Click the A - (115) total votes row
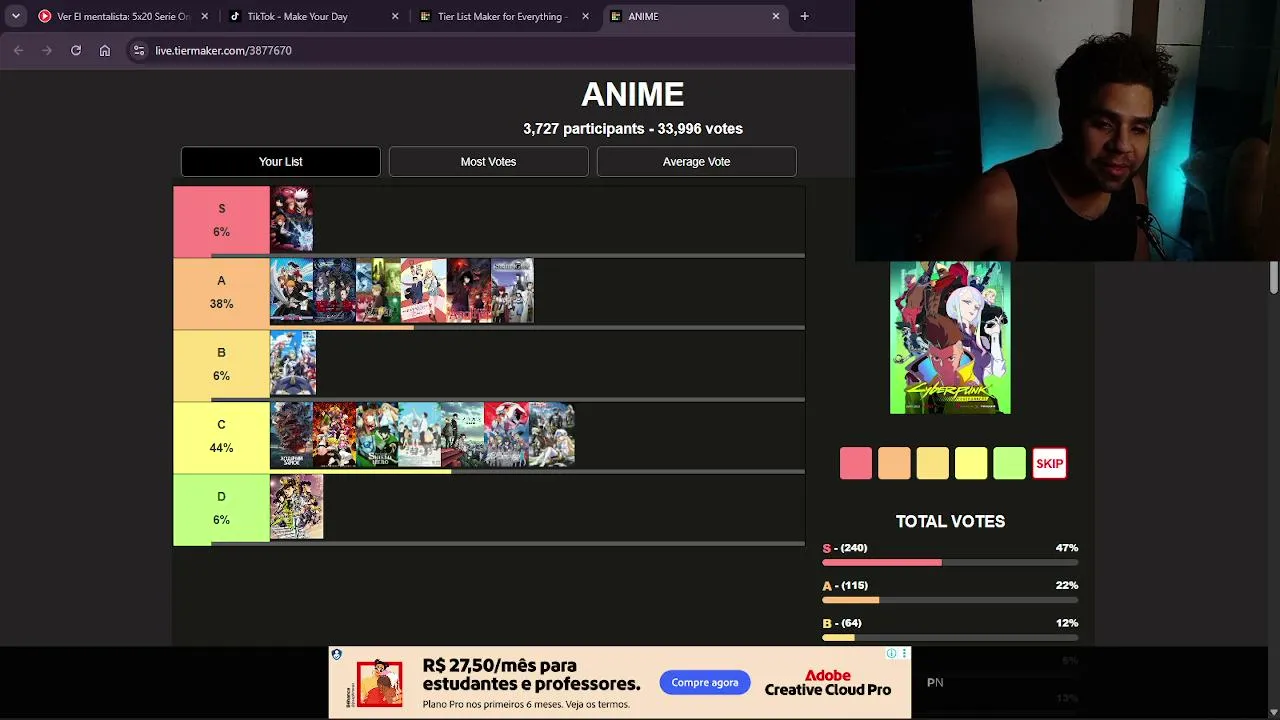Screen dimensions: 1280x720 (x=950, y=592)
